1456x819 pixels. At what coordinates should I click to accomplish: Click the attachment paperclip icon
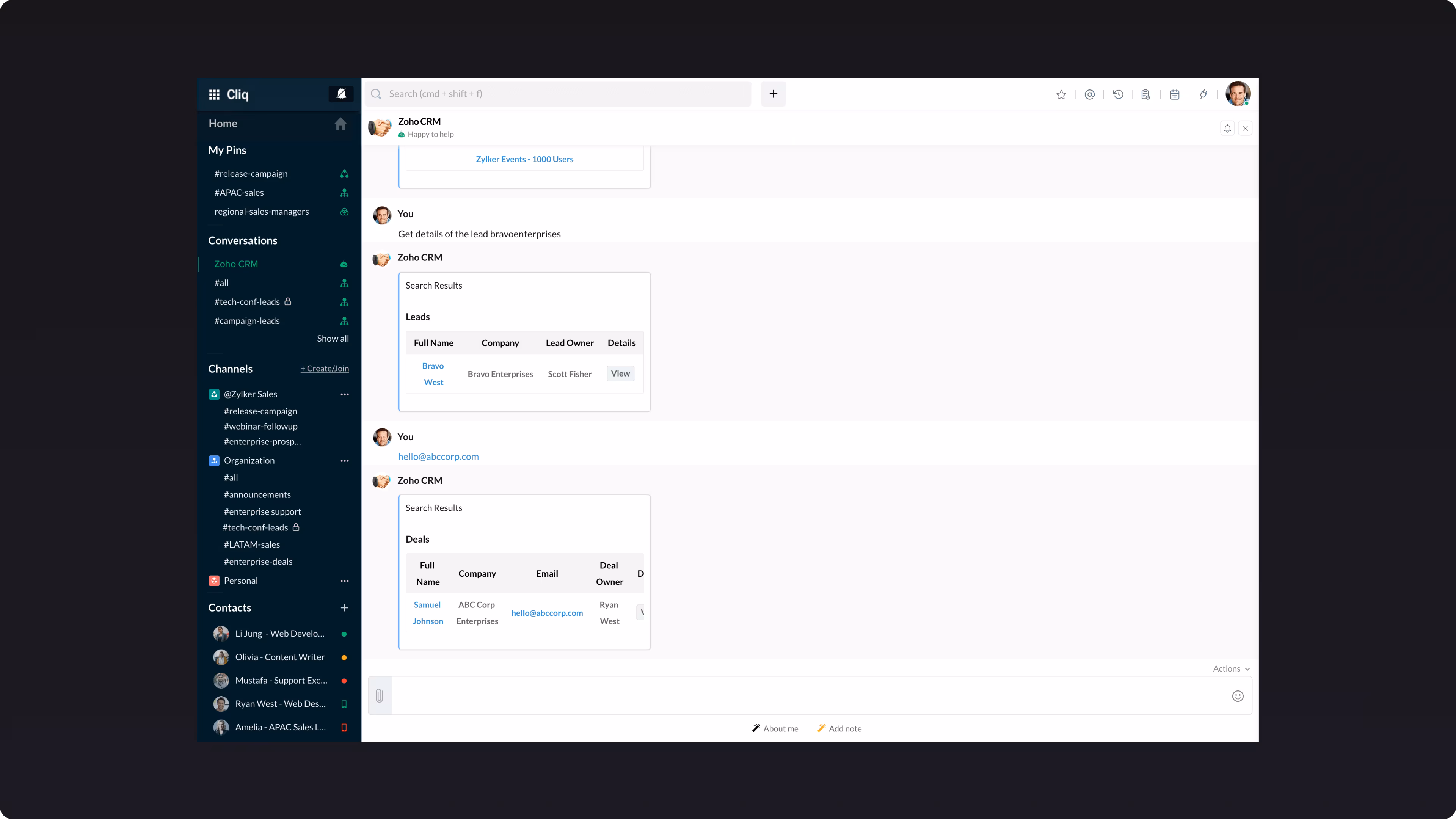pos(380,696)
